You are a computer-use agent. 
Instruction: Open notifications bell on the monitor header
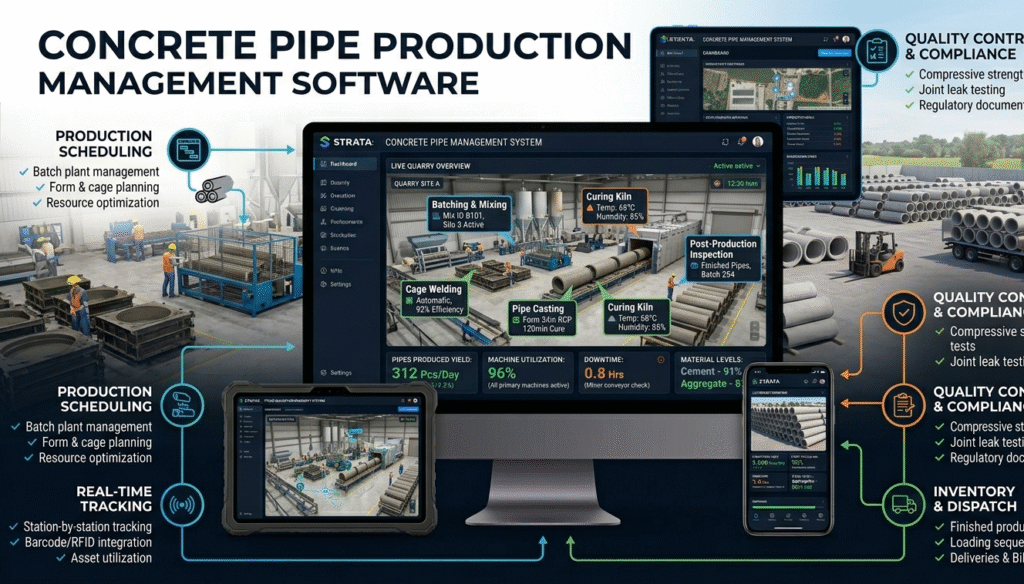click(x=741, y=141)
